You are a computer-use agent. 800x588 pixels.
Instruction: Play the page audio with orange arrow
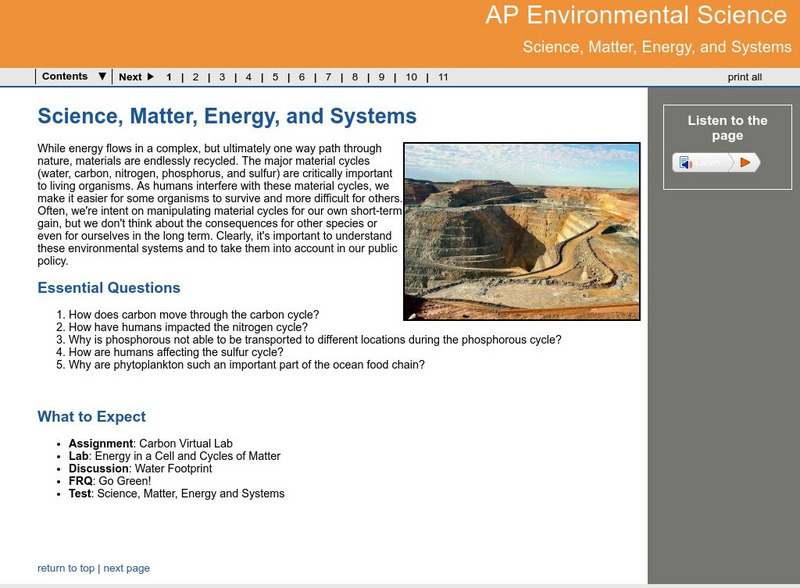tap(745, 162)
